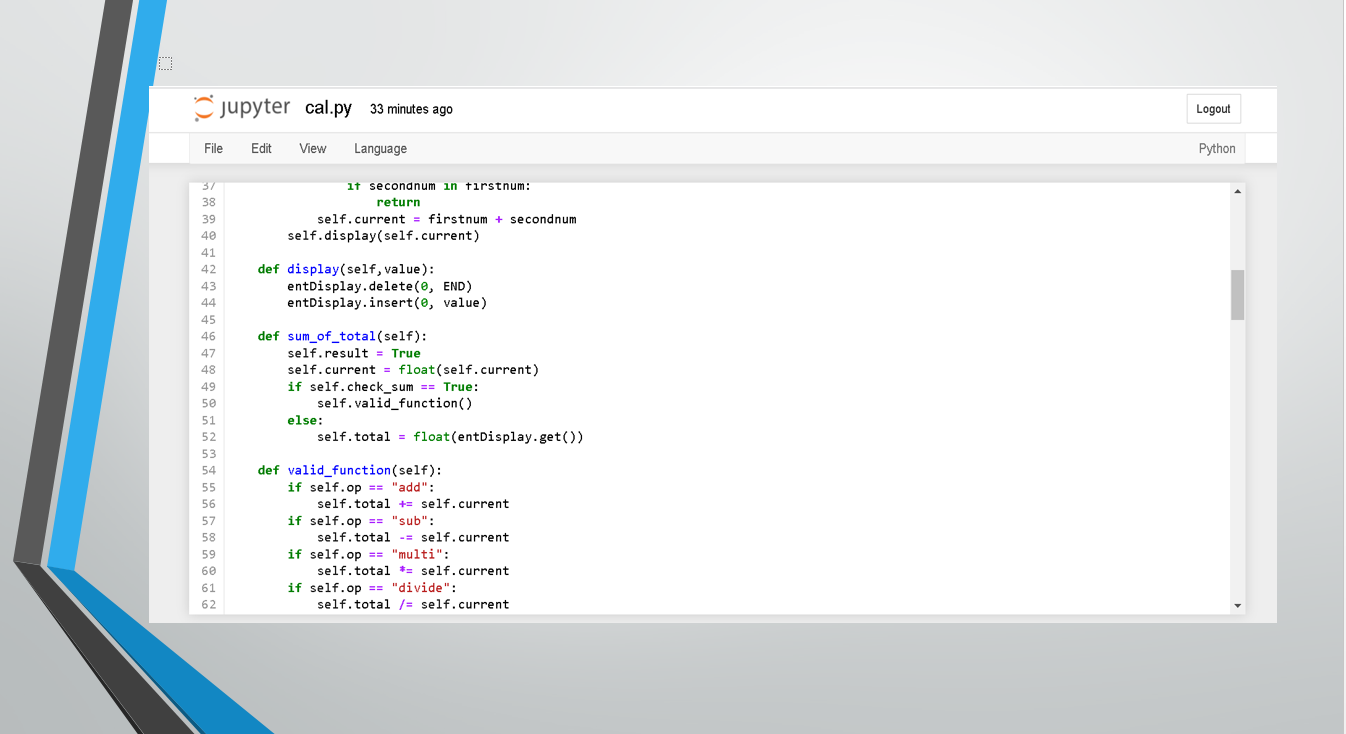1346x734 pixels.
Task: Click the scroll down arrow of editor
Action: click(1238, 606)
